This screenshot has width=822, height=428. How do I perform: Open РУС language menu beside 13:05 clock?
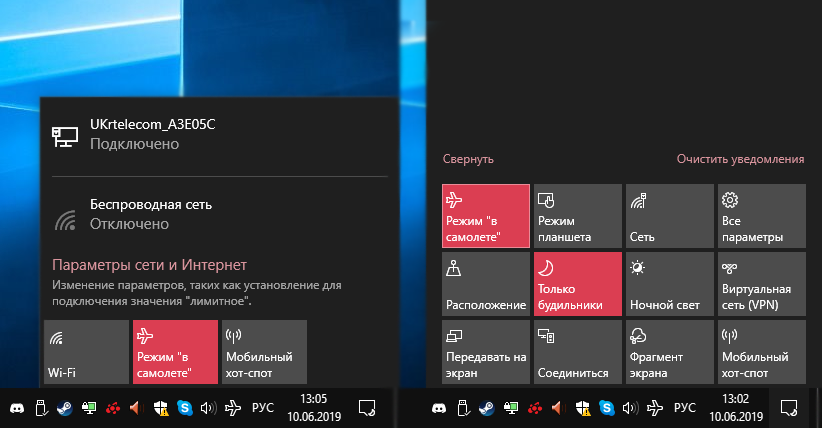coord(262,408)
